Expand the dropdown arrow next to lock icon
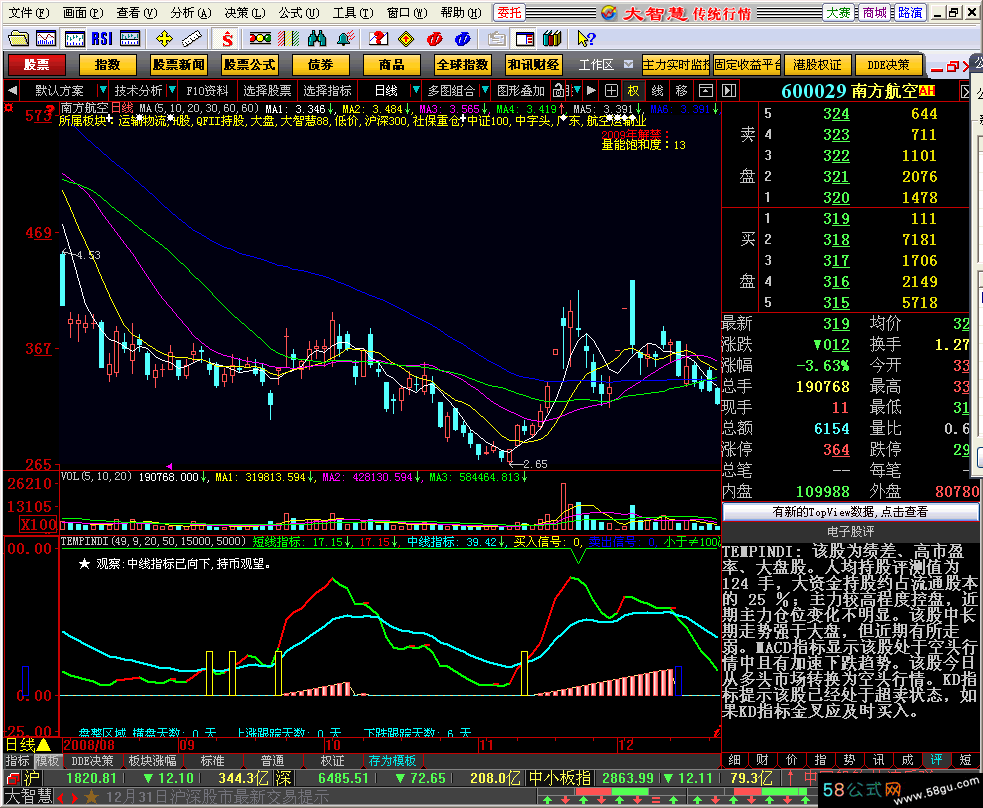The height and width of the screenshot is (808, 983). click(x=577, y=91)
